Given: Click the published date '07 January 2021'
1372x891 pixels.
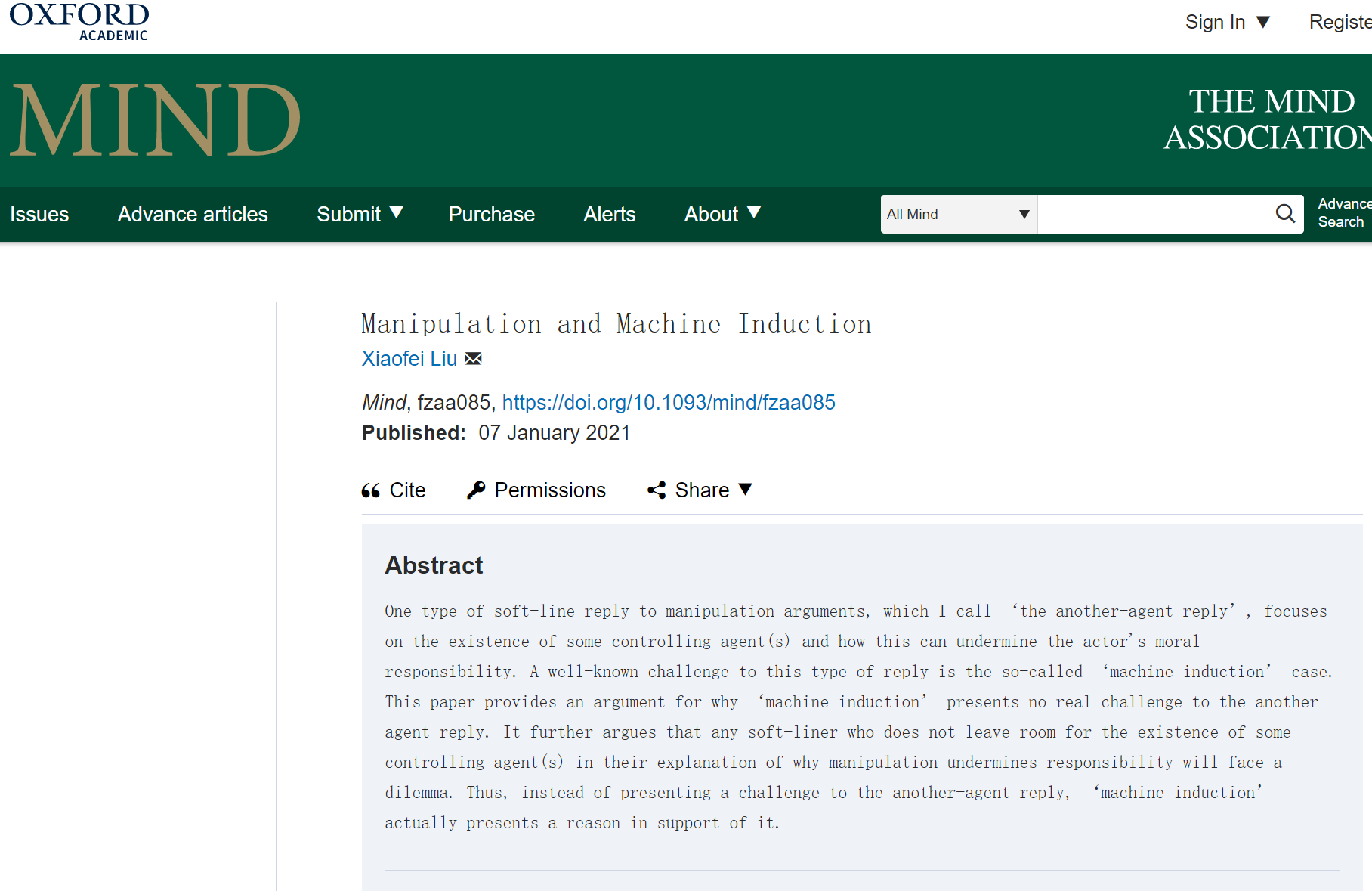Looking at the screenshot, I should pyautogui.click(x=555, y=433).
